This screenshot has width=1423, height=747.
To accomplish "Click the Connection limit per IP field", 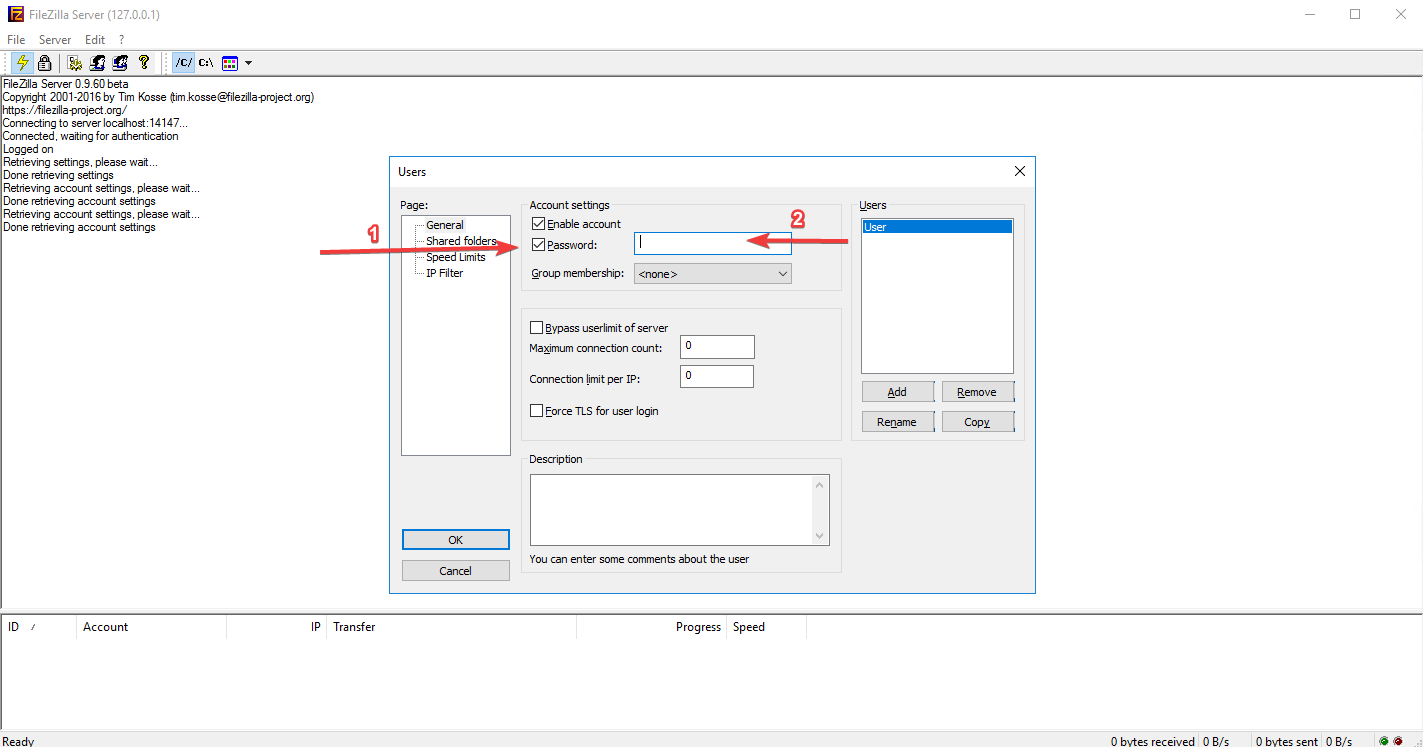I will tap(717, 377).
